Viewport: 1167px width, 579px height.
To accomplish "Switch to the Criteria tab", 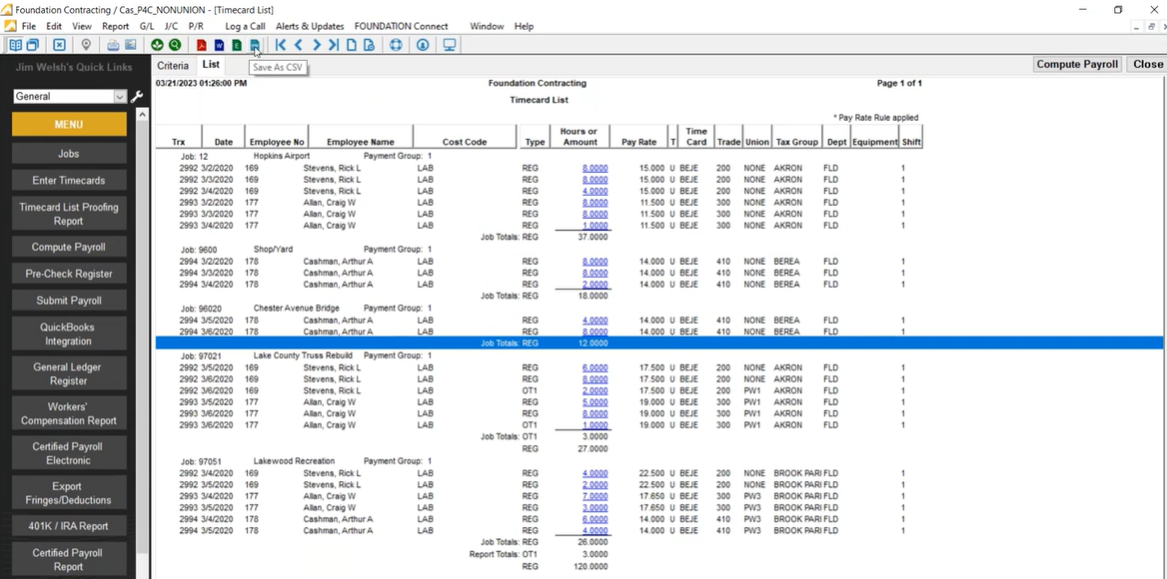I will [x=172, y=64].
